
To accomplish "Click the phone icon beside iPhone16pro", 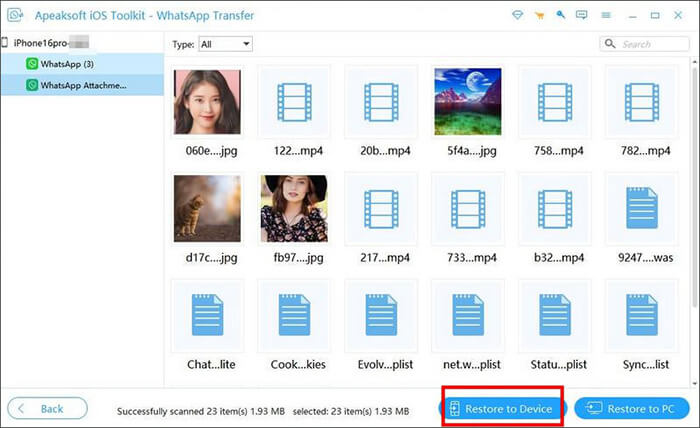I will [5, 43].
